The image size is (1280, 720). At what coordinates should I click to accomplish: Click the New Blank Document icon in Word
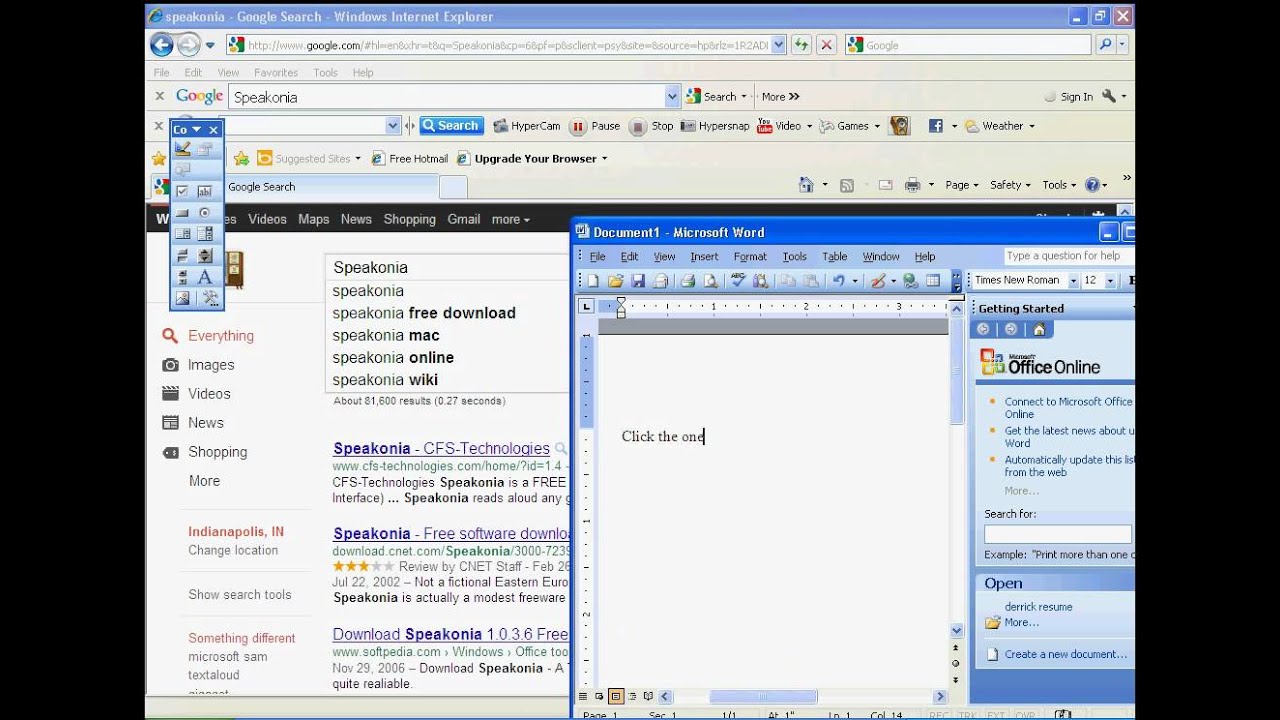point(593,281)
